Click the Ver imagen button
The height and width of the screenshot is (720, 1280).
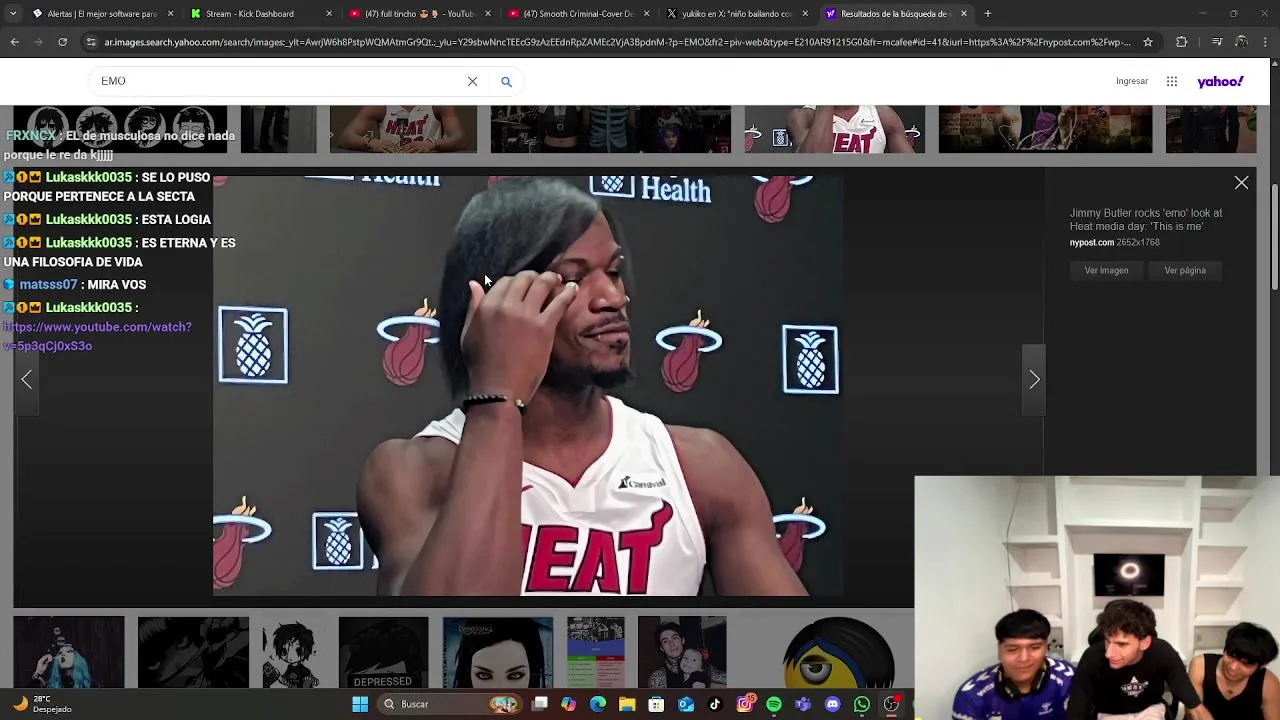(x=1106, y=270)
